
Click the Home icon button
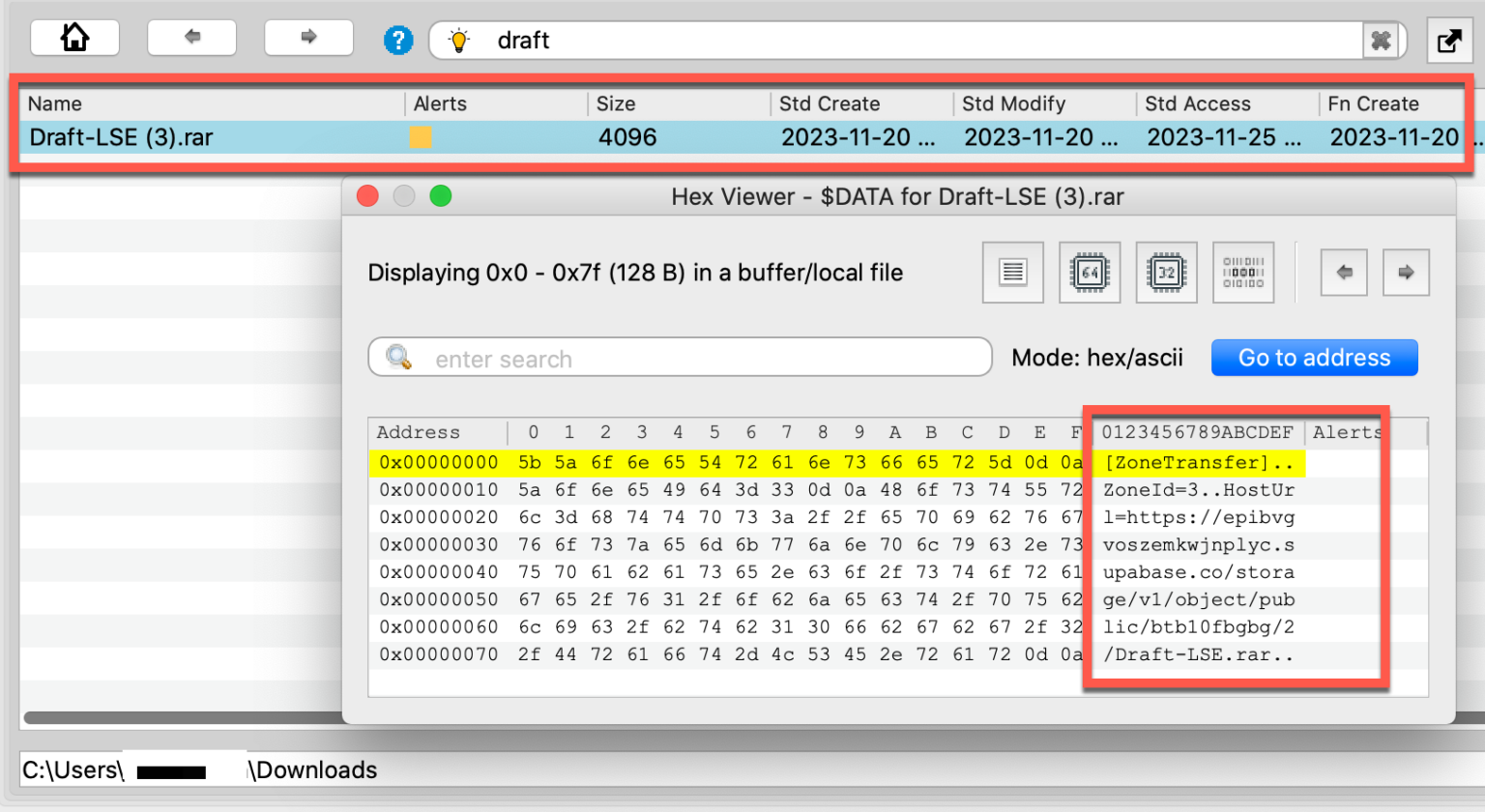point(74,39)
